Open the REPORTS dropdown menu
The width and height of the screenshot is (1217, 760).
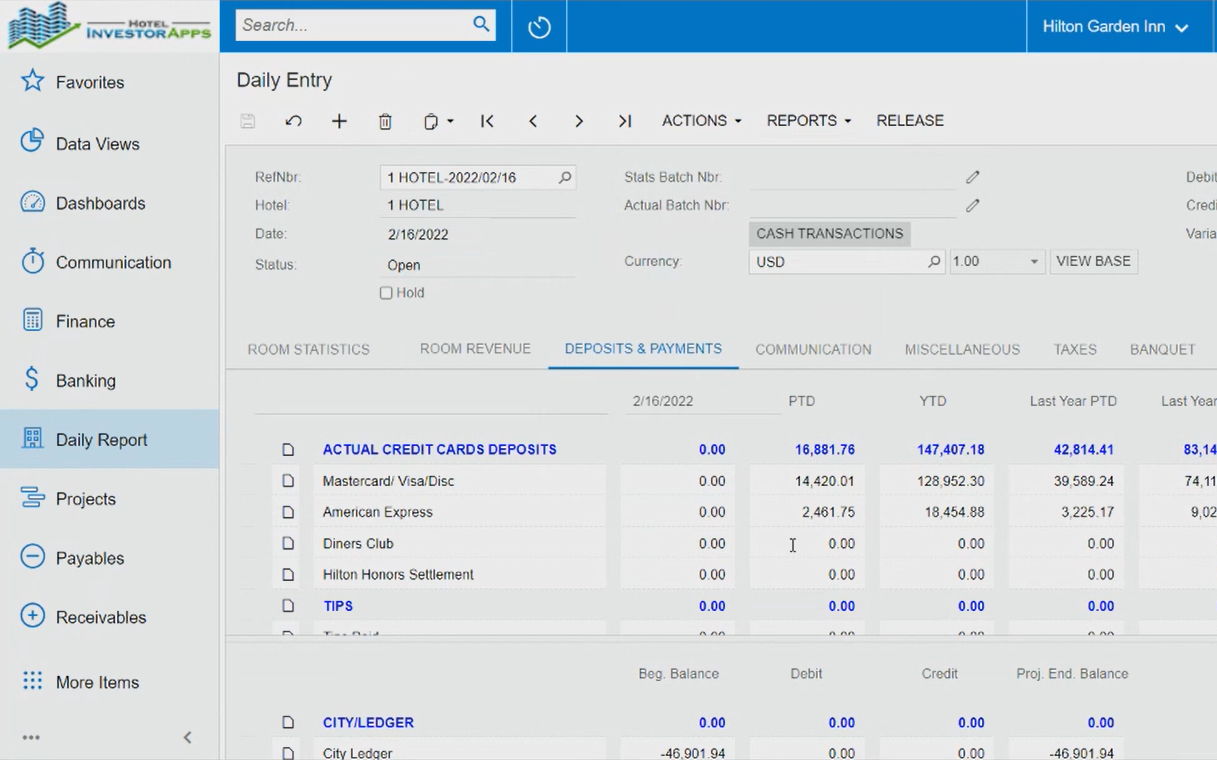808,121
